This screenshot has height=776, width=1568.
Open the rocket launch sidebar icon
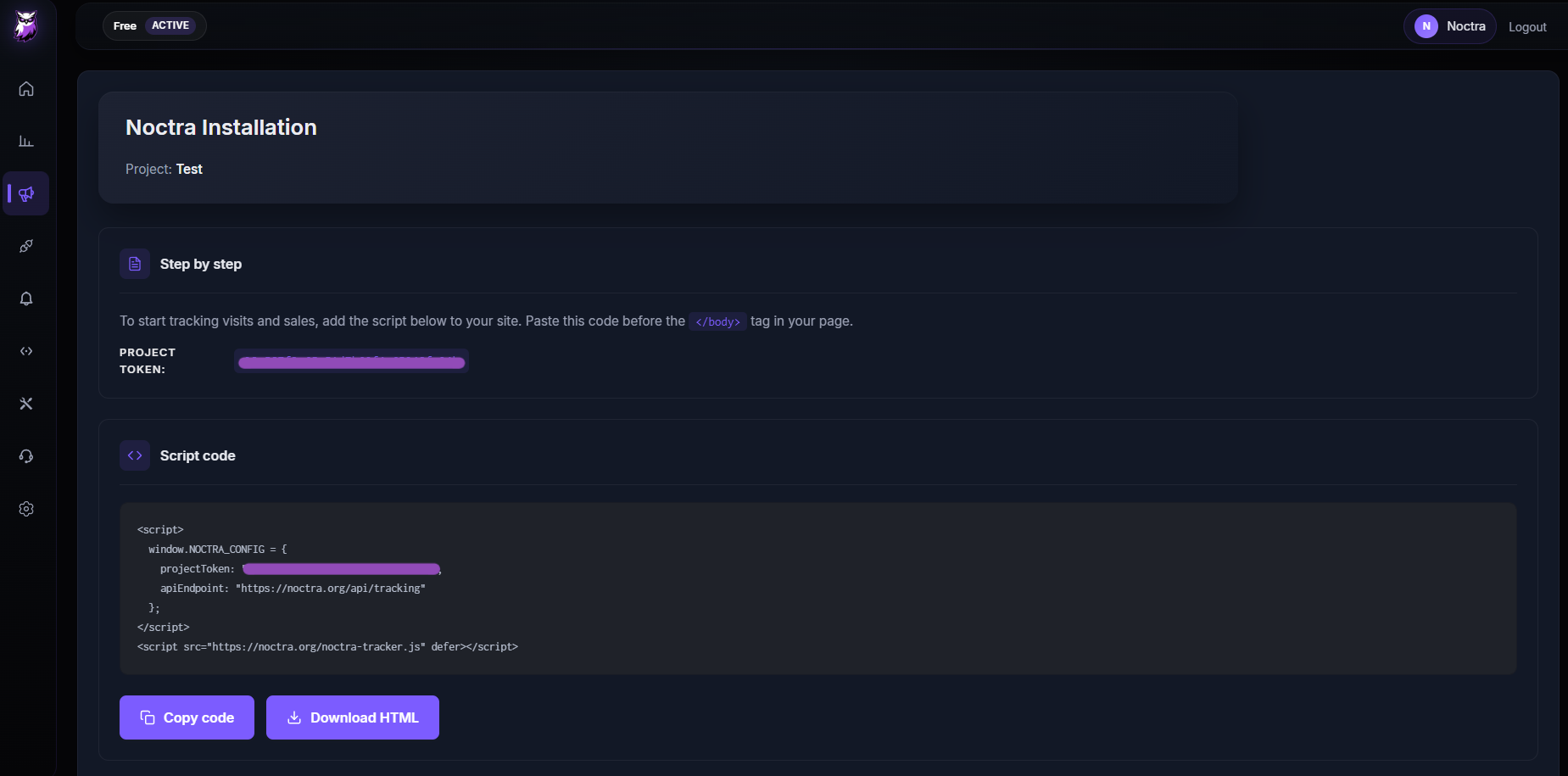26,247
